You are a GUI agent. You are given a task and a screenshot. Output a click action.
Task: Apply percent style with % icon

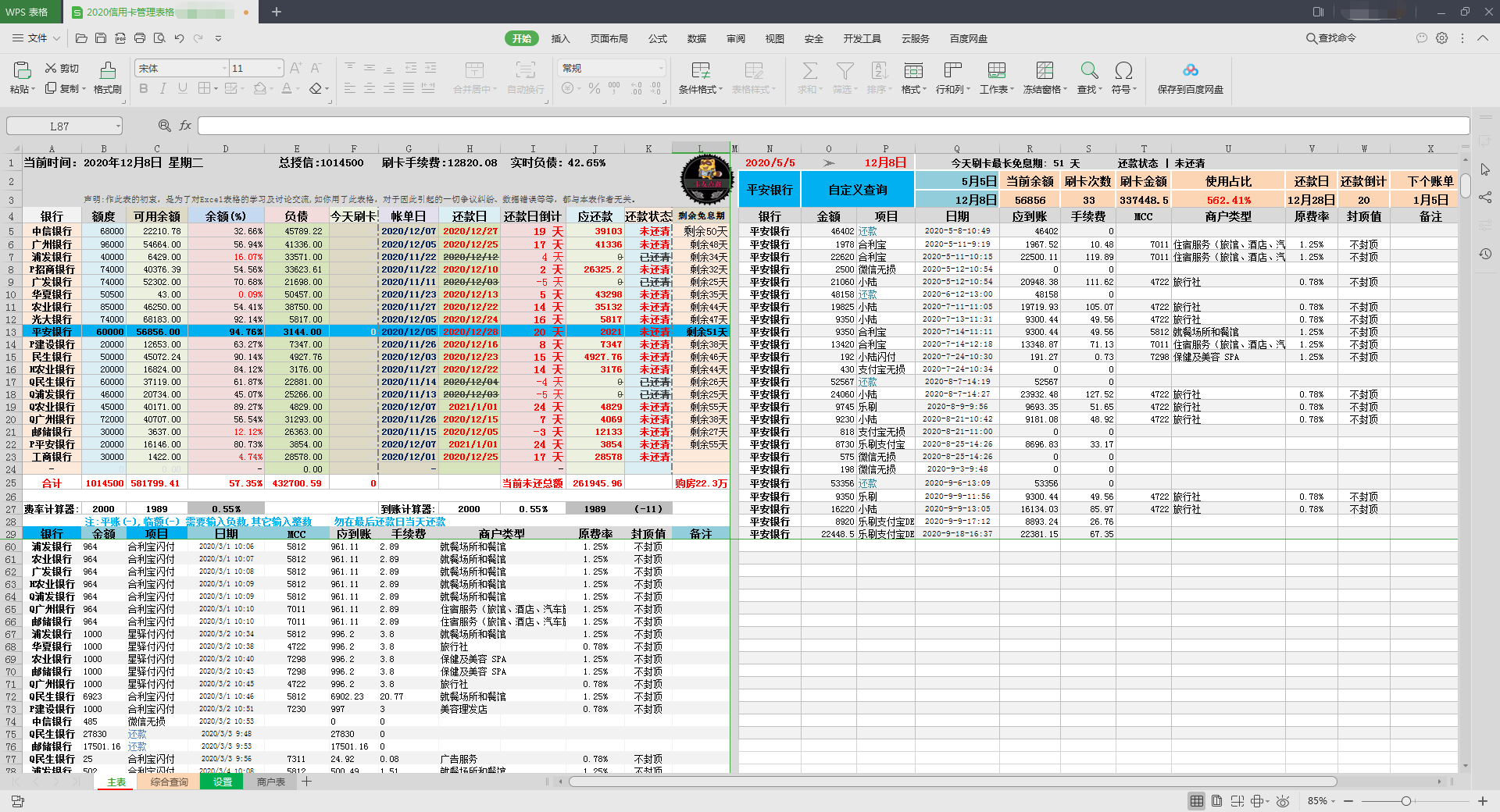click(595, 88)
